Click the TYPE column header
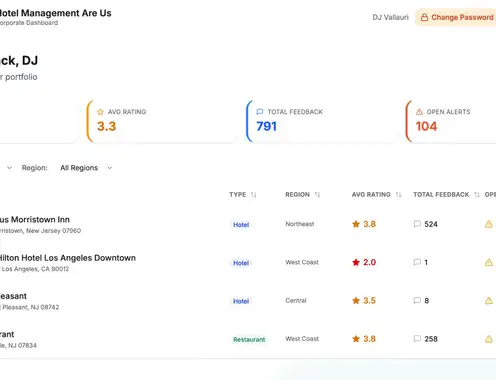496x380 pixels. (238, 195)
